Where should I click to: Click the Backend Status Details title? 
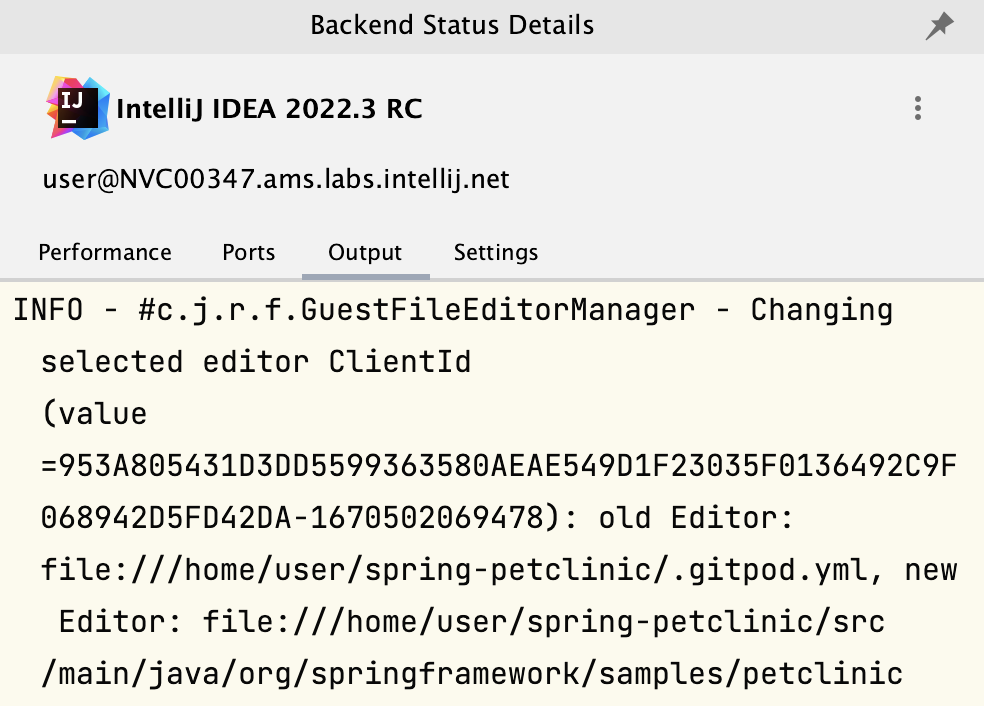pos(452,26)
